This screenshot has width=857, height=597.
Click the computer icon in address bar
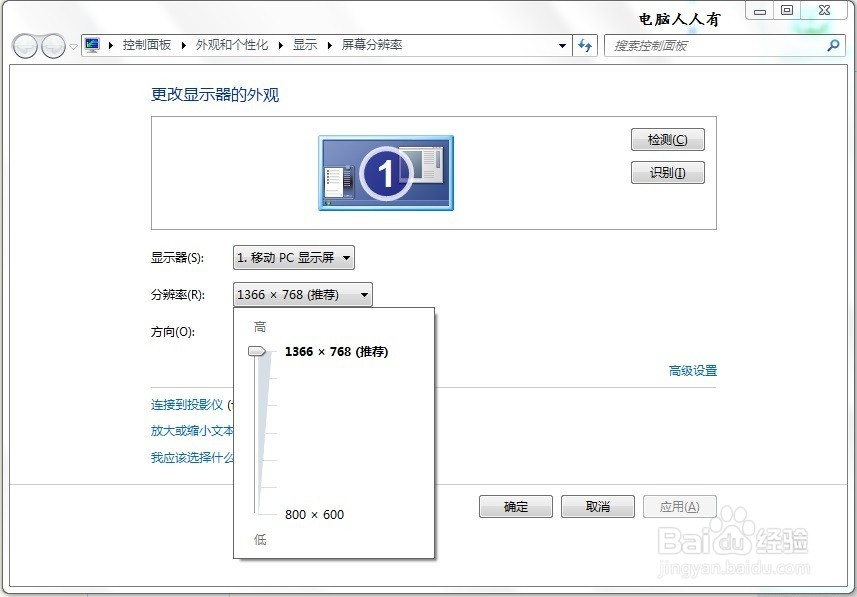tap(92, 45)
